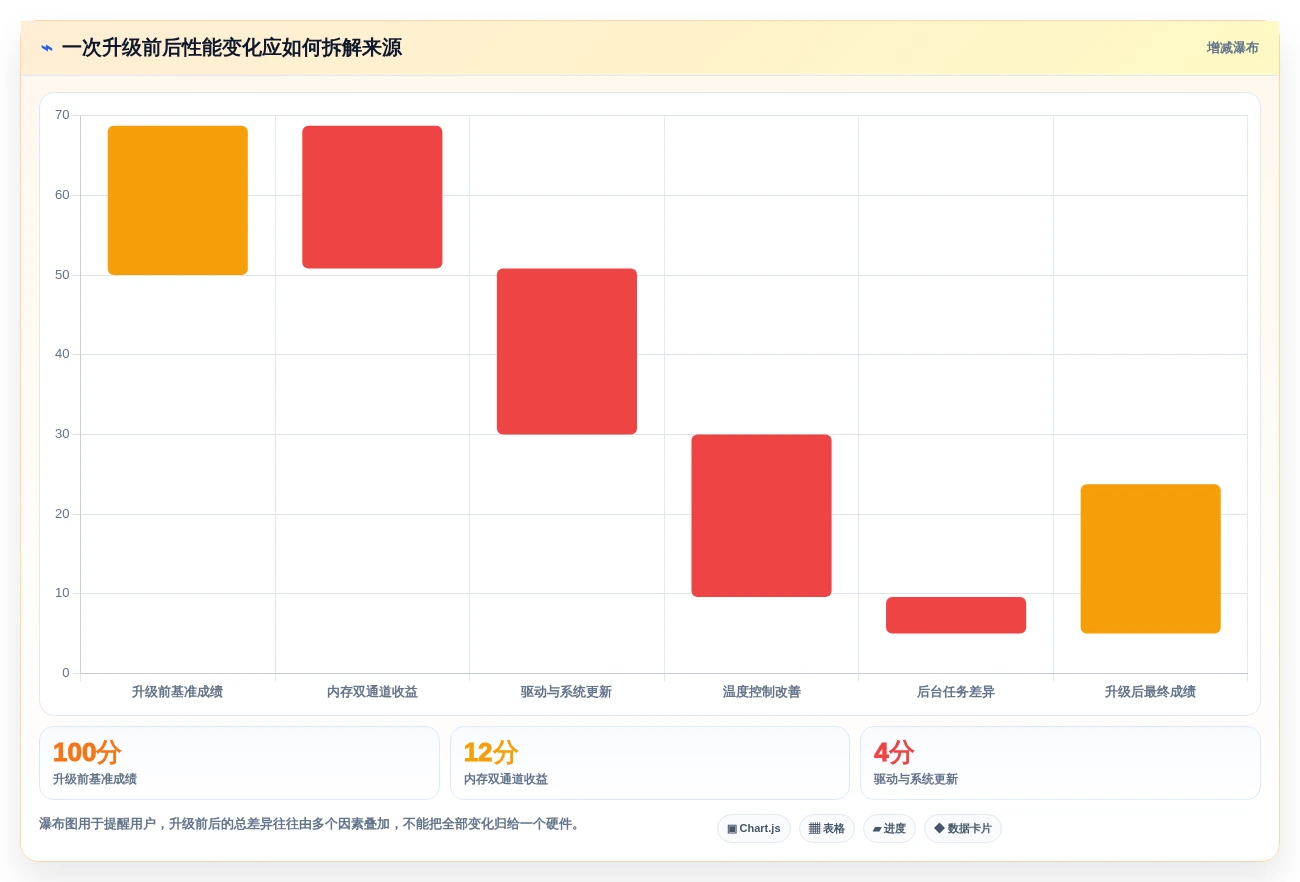Click the 表格 tag chip
This screenshot has width=1300, height=882.
[x=826, y=828]
